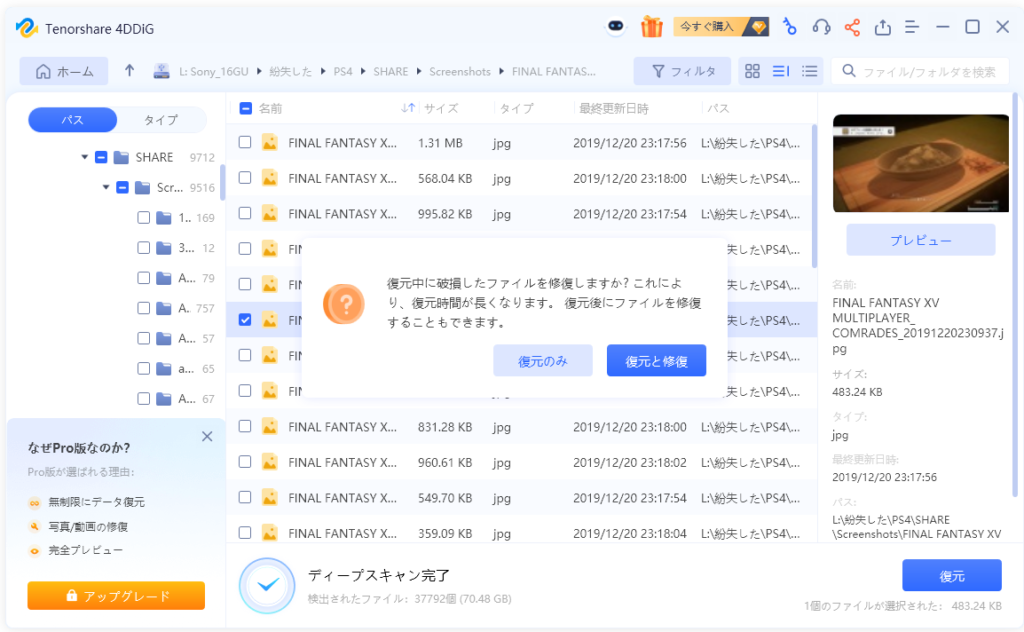Click the details panel vertical scrollbar
Viewport: 1024px width, 632px height.
[x=1015, y=294]
